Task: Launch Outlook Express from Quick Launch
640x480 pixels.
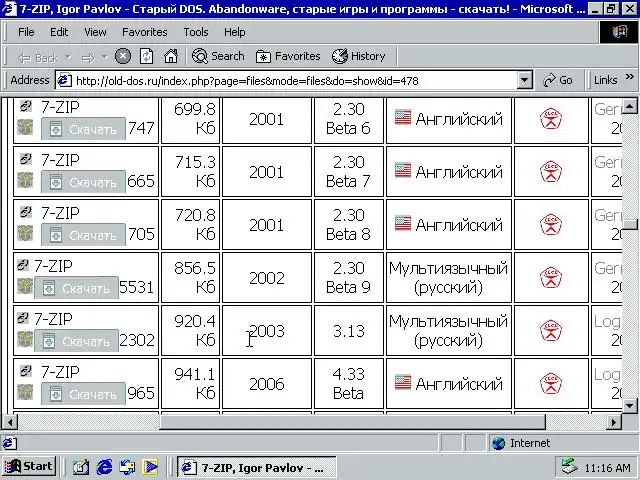Action: pyautogui.click(x=127, y=467)
